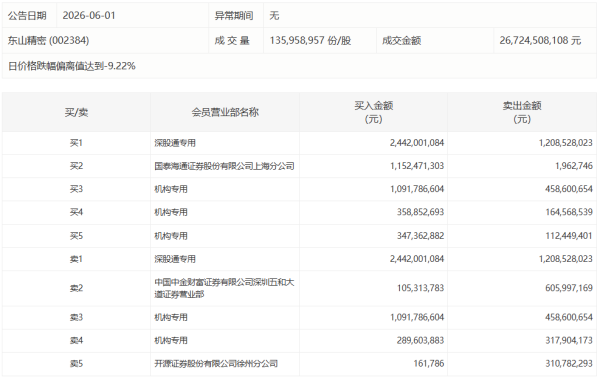Click the buy amount 358,852,693
600x386 pixels.
[420, 212]
